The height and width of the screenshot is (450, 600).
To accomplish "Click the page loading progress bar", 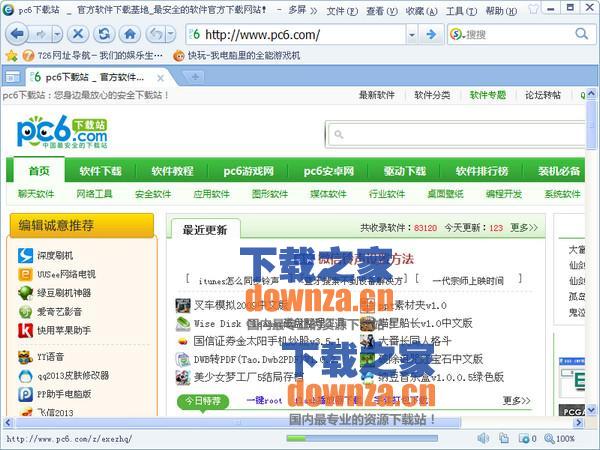I will (362, 438).
